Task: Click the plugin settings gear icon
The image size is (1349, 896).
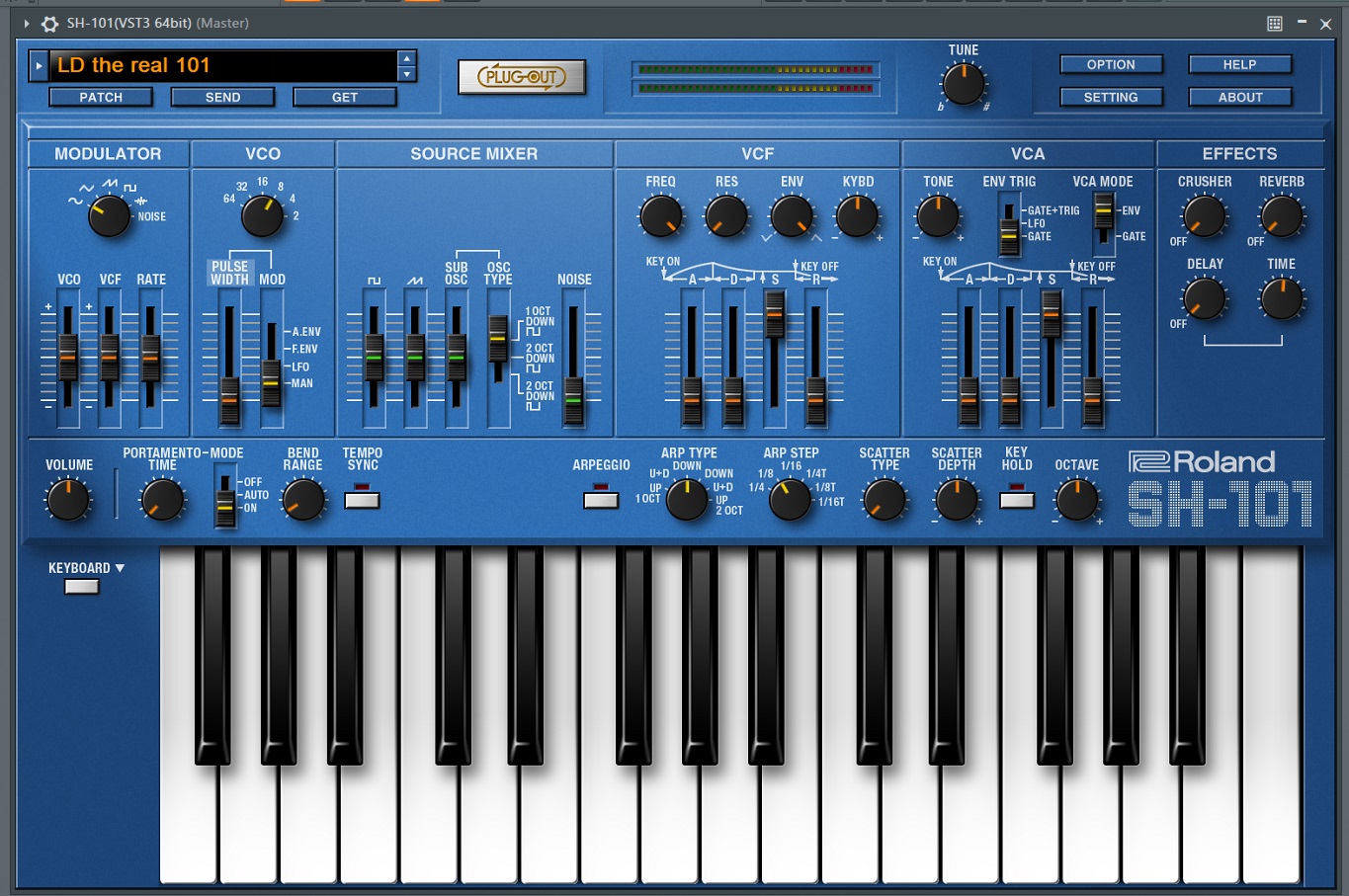Action: click(x=49, y=23)
